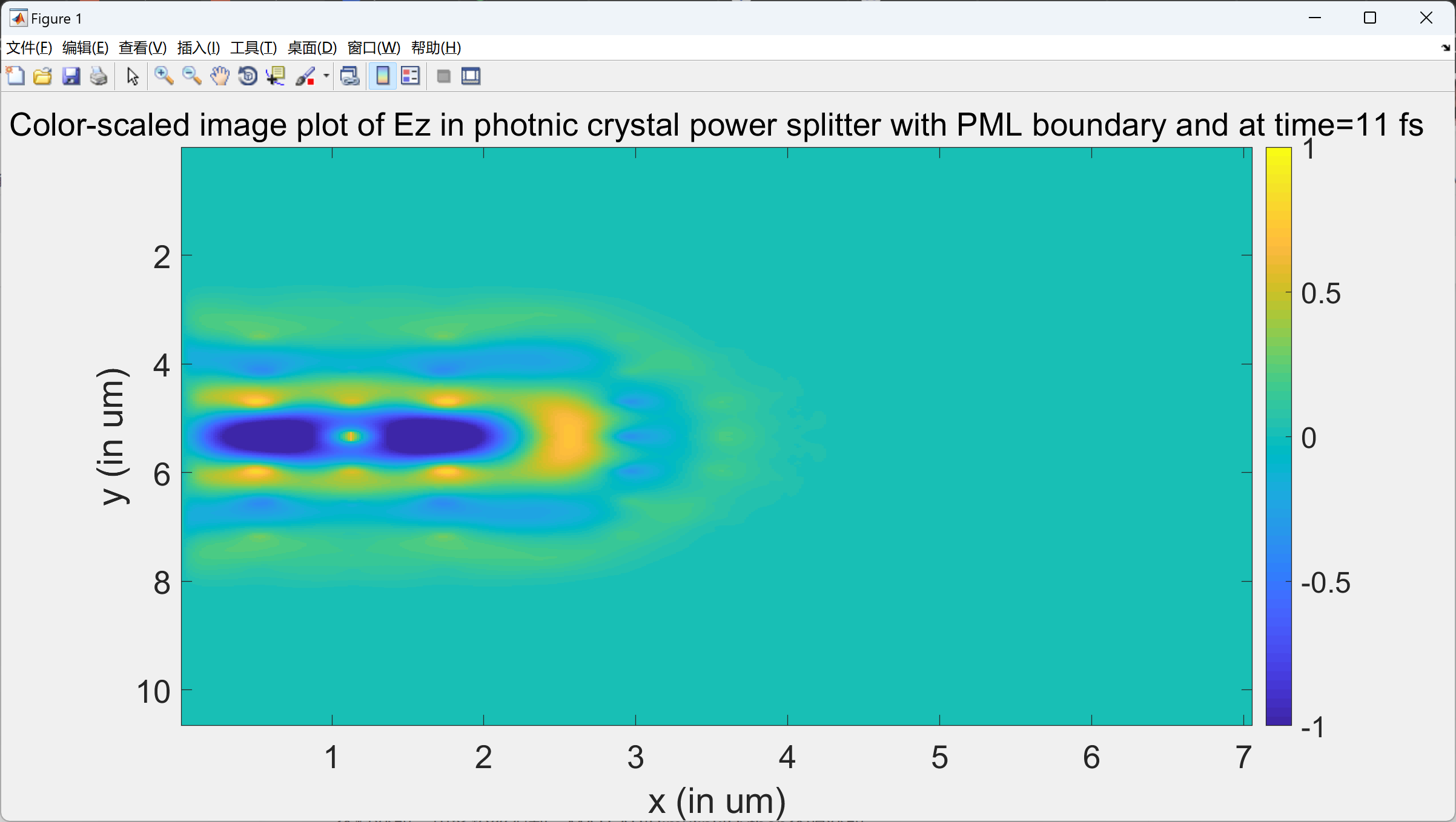
Task: Open the 插入(I) menu
Action: click(199, 47)
